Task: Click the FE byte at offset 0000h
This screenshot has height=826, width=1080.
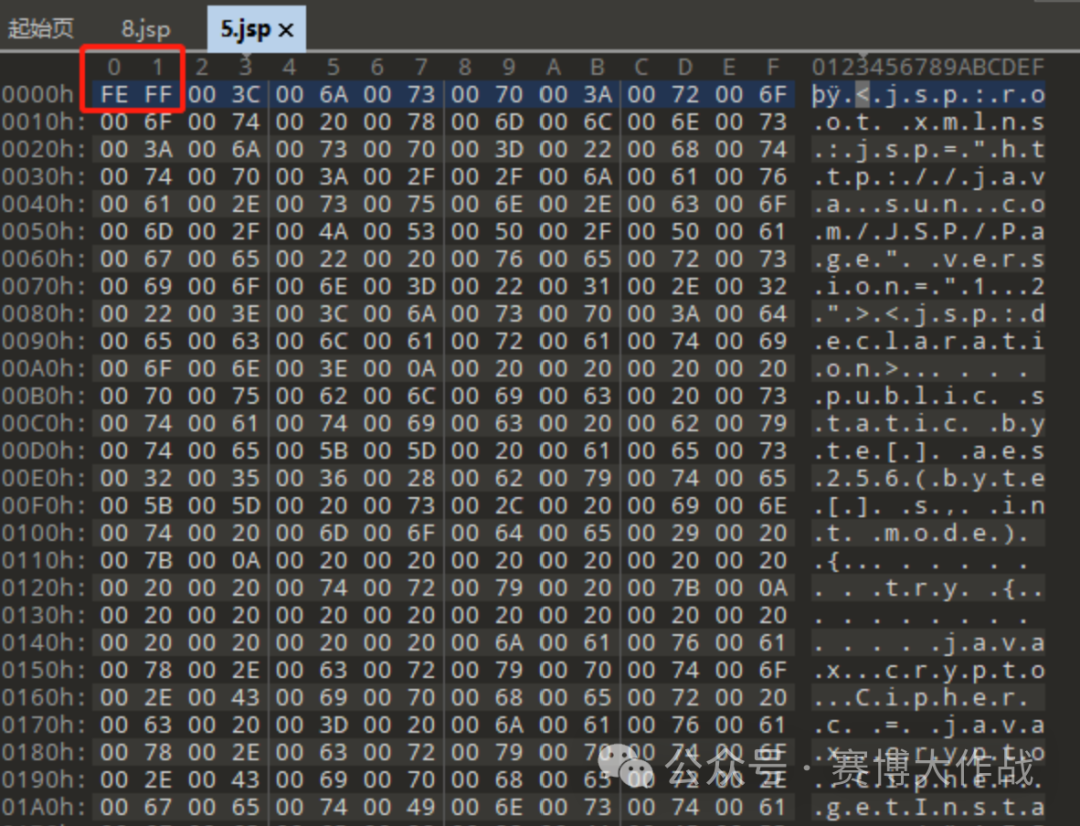Action: coord(114,94)
